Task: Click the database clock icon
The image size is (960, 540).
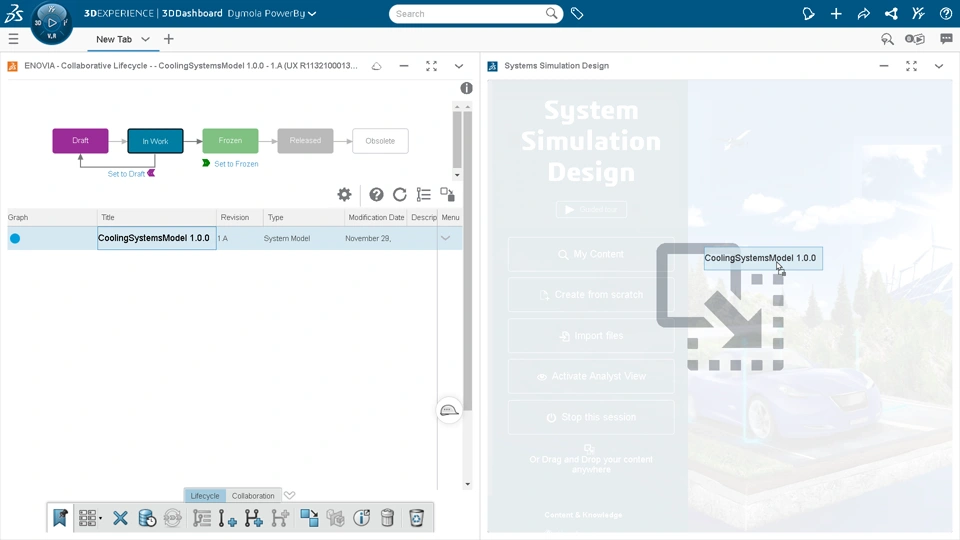Action: point(147,518)
